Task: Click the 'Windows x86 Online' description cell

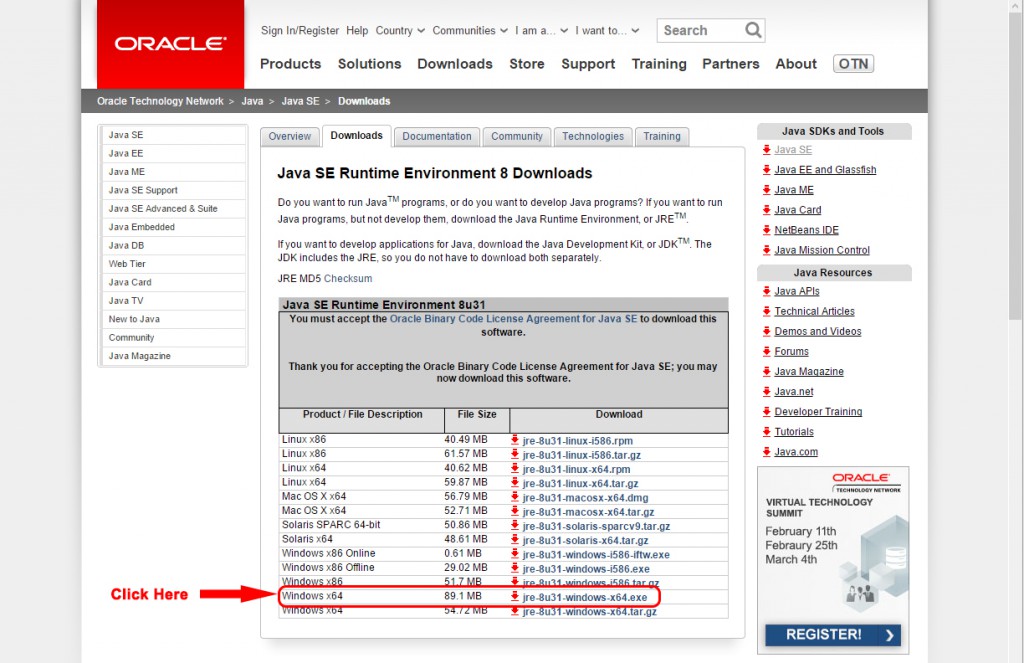Action: pos(328,553)
